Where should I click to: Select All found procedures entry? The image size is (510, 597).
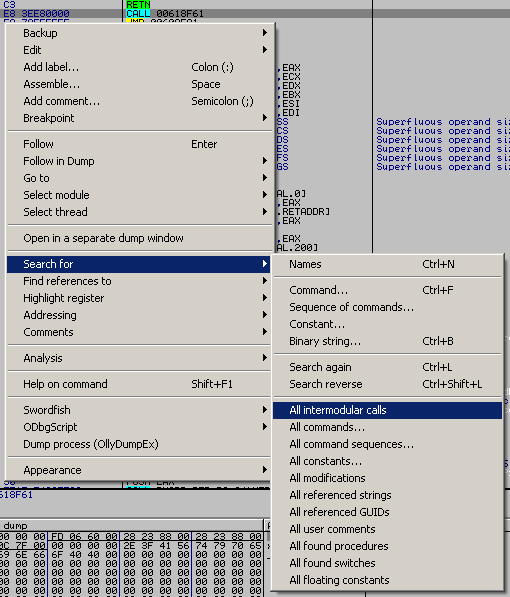[x=387, y=546]
